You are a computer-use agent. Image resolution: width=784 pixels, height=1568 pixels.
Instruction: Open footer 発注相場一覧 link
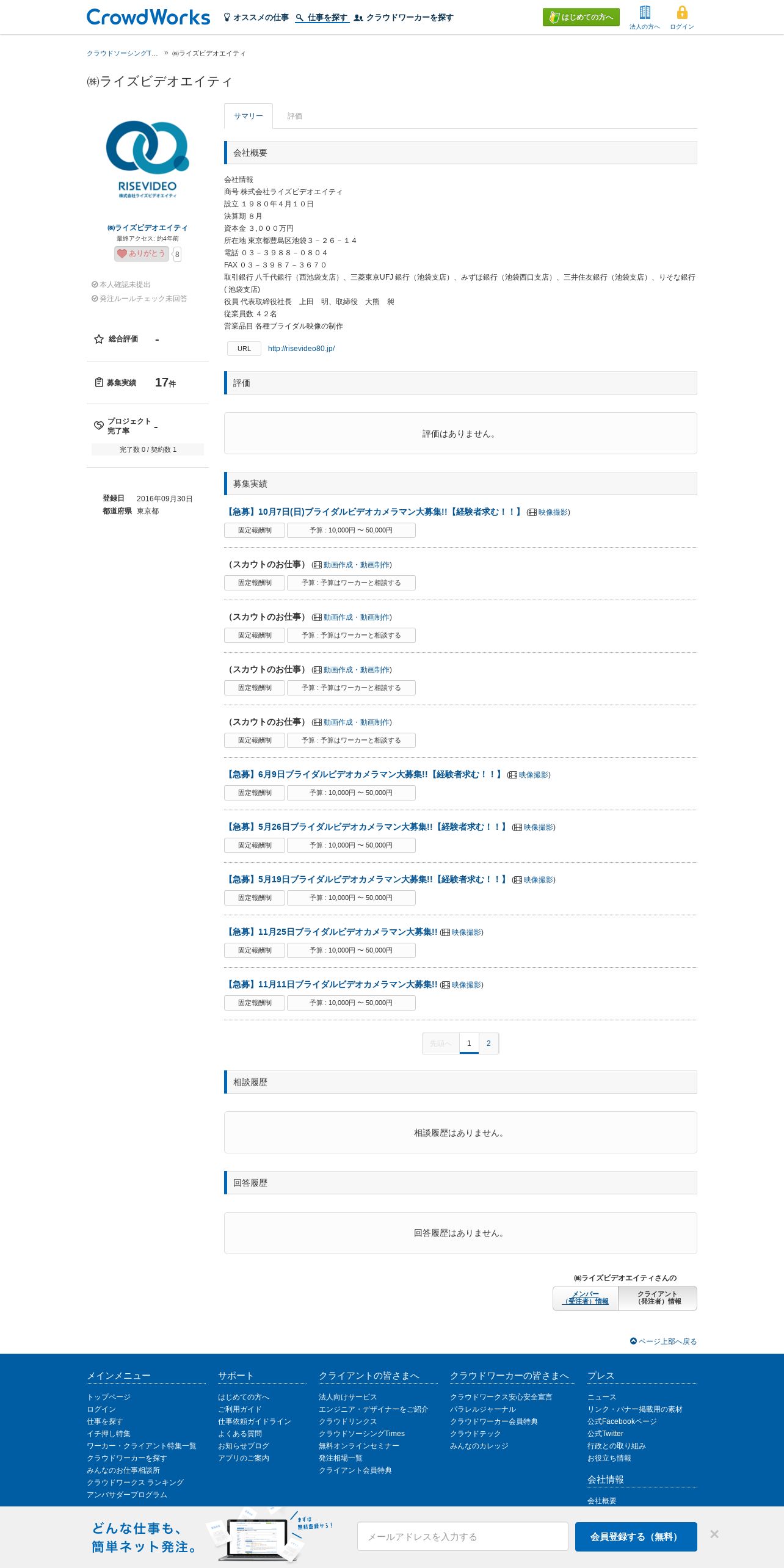coord(341,1458)
